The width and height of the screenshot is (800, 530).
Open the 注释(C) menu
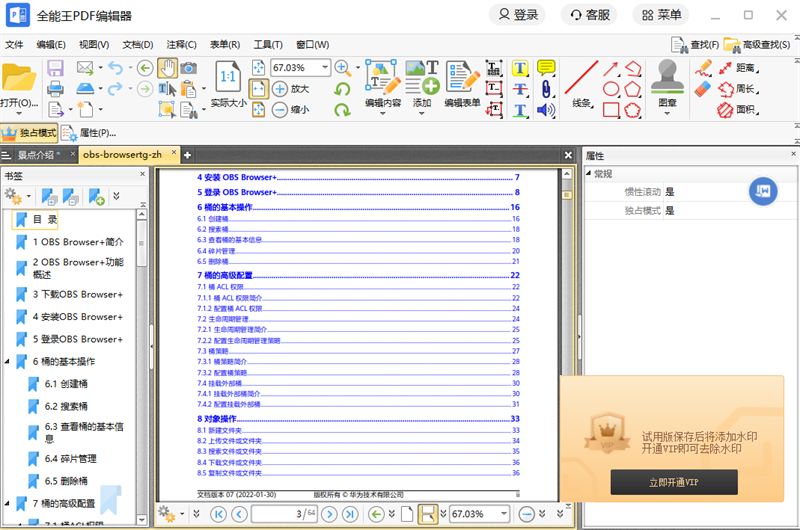pyautogui.click(x=181, y=44)
